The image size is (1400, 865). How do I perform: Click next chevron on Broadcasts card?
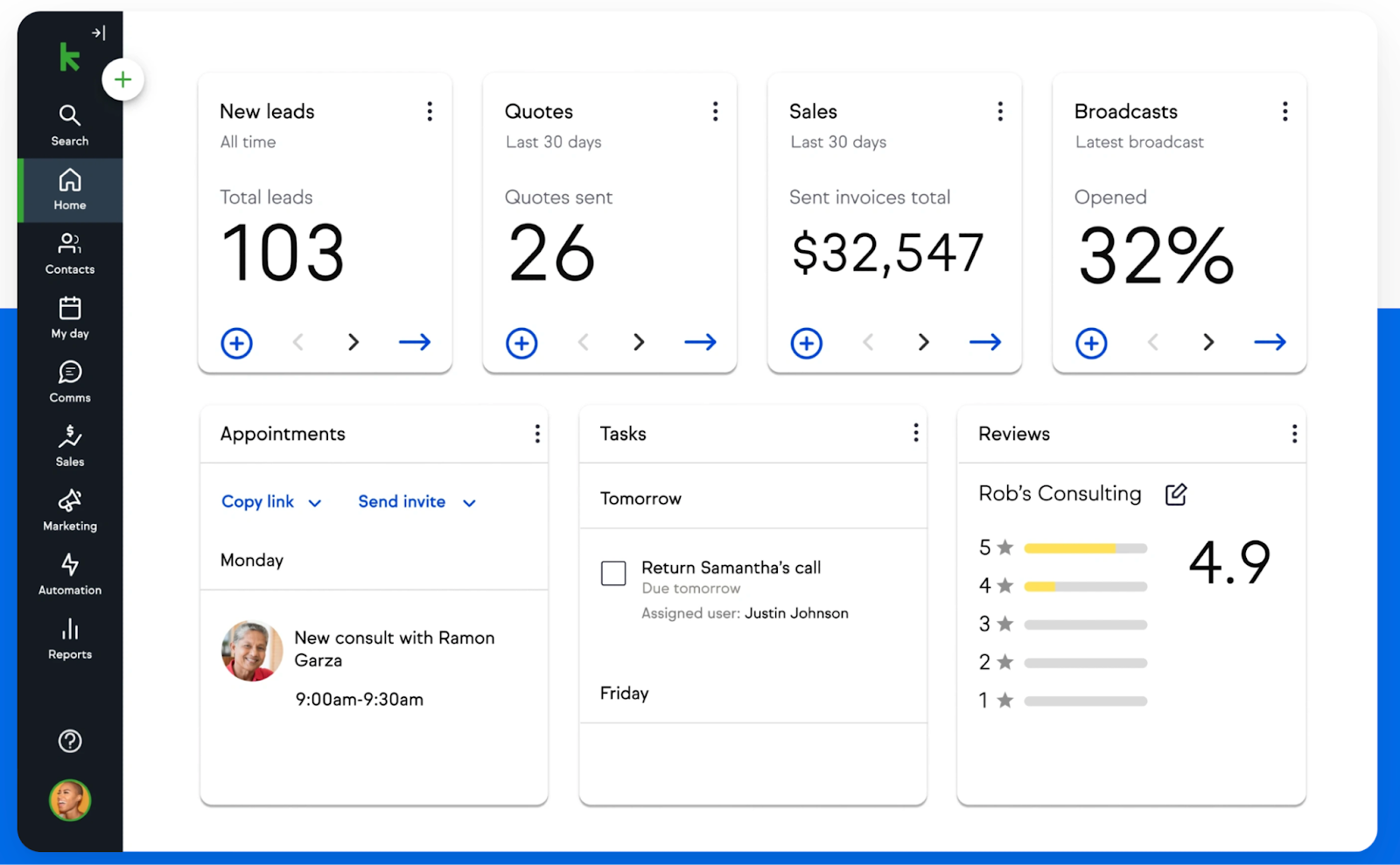[x=1208, y=342]
